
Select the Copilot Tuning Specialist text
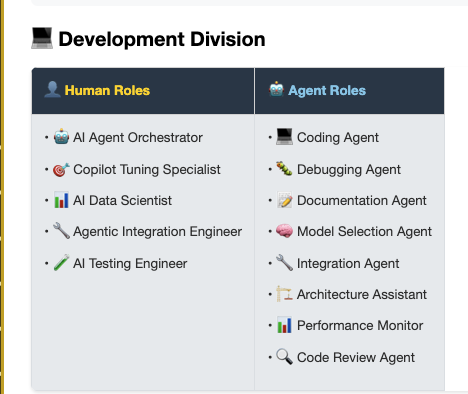pyautogui.click(x=147, y=169)
